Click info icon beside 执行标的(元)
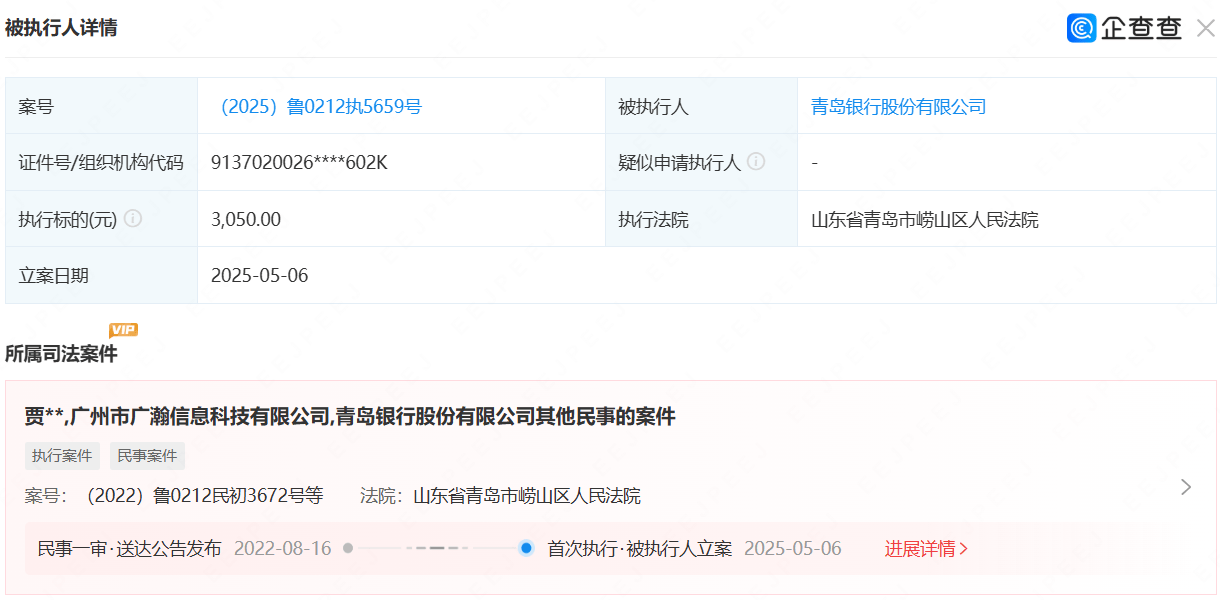1220x600 pixels. pos(132,218)
